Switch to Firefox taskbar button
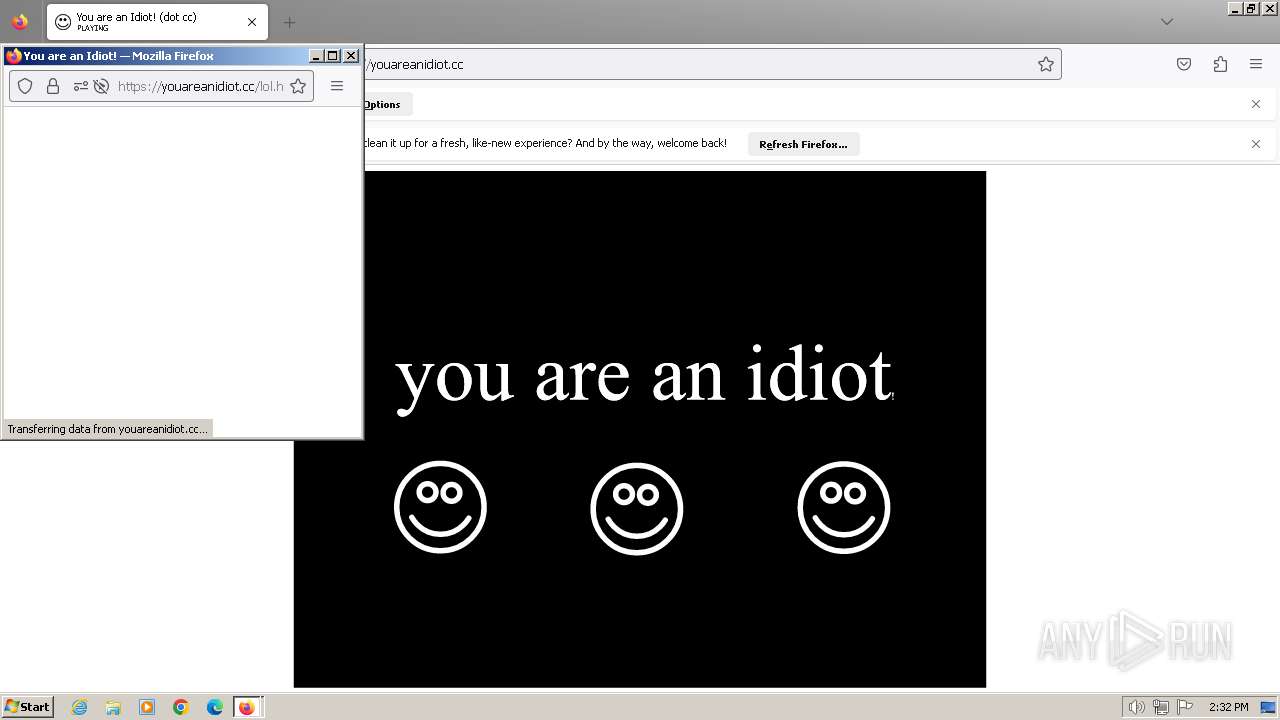This screenshot has width=1280, height=720. pos(246,707)
